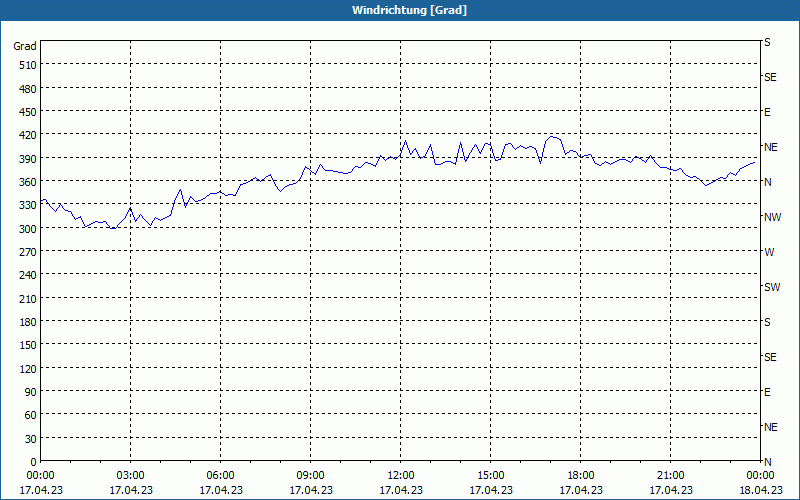
Task: Click the 03:00 time axis label
Action: (x=131, y=476)
